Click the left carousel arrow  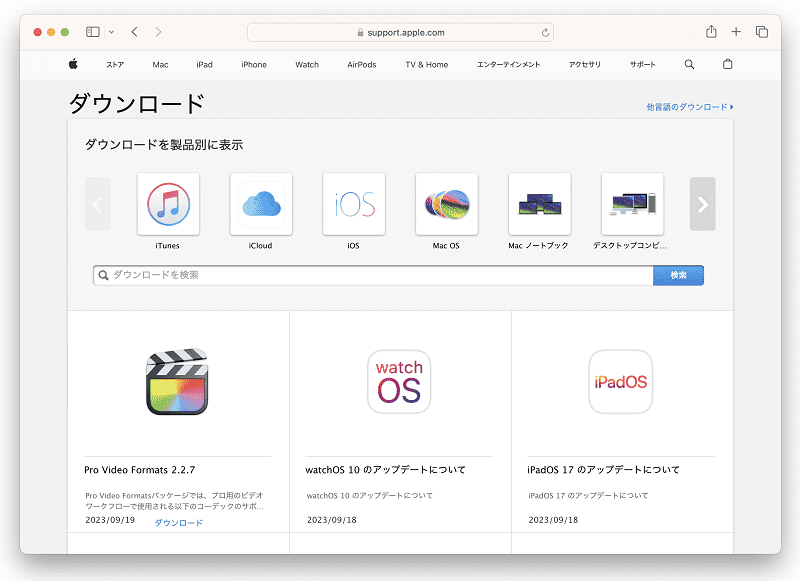point(97,204)
